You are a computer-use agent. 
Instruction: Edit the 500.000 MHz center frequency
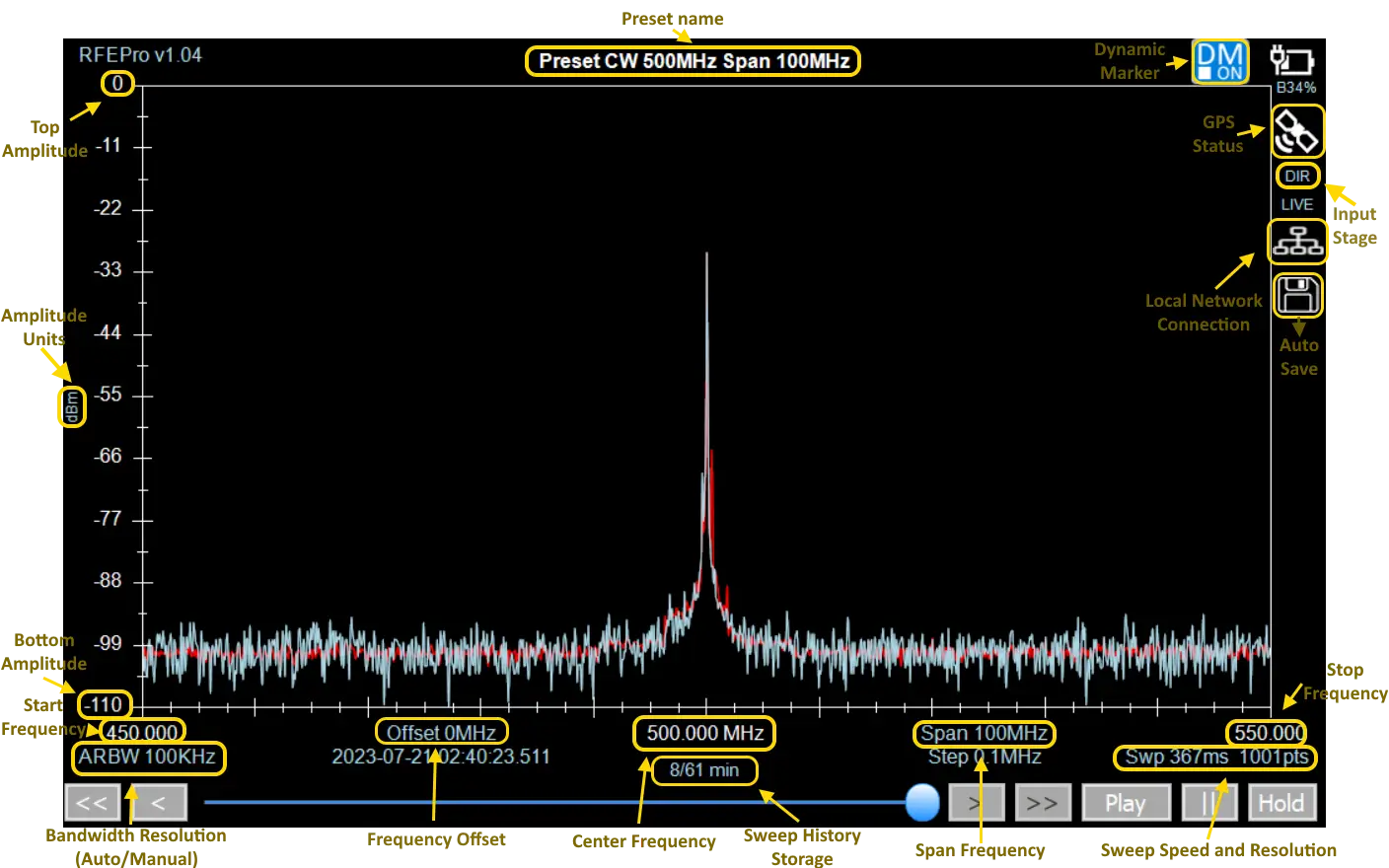tap(704, 733)
